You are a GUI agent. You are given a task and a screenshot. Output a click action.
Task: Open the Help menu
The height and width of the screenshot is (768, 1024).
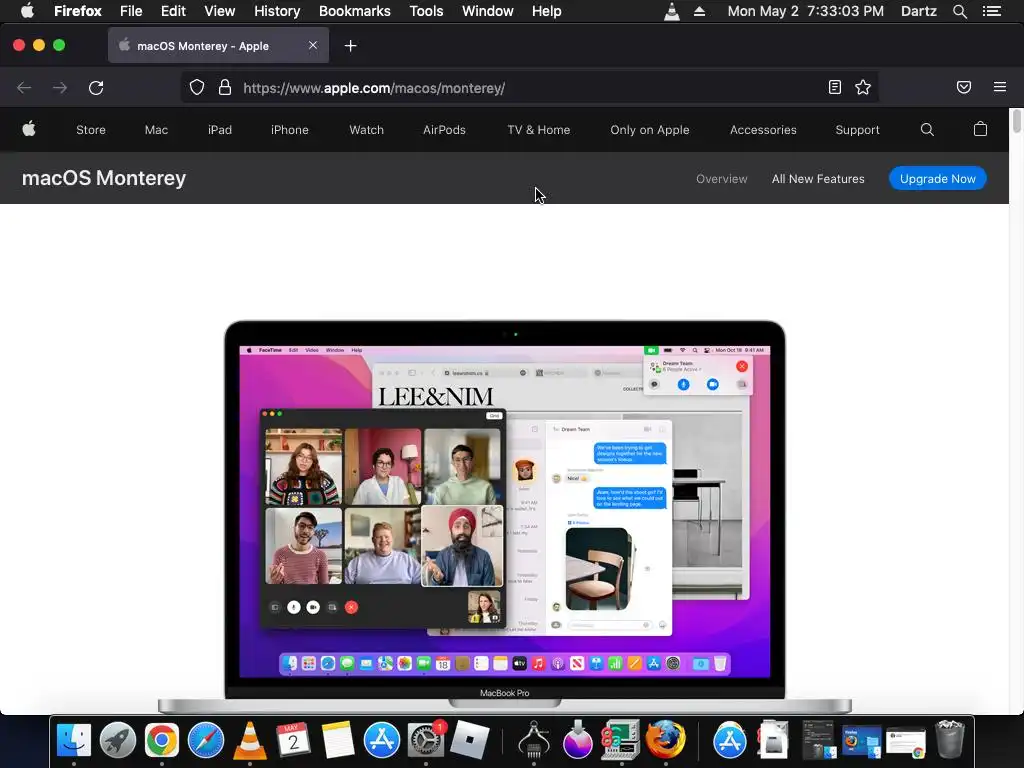pyautogui.click(x=547, y=11)
